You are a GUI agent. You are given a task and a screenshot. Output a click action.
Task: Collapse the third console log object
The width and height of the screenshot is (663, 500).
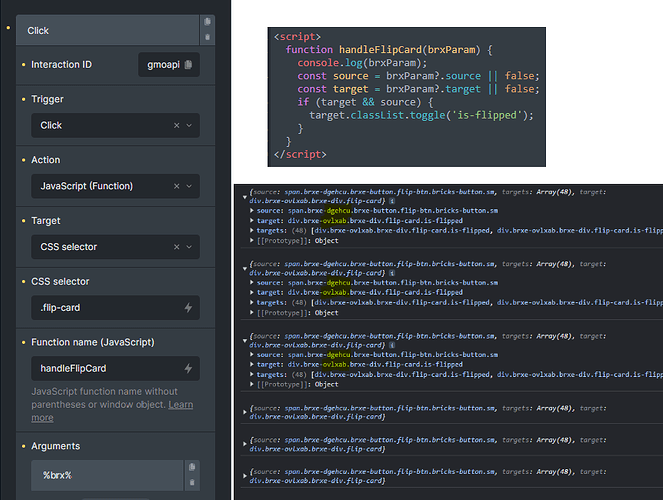244,341
